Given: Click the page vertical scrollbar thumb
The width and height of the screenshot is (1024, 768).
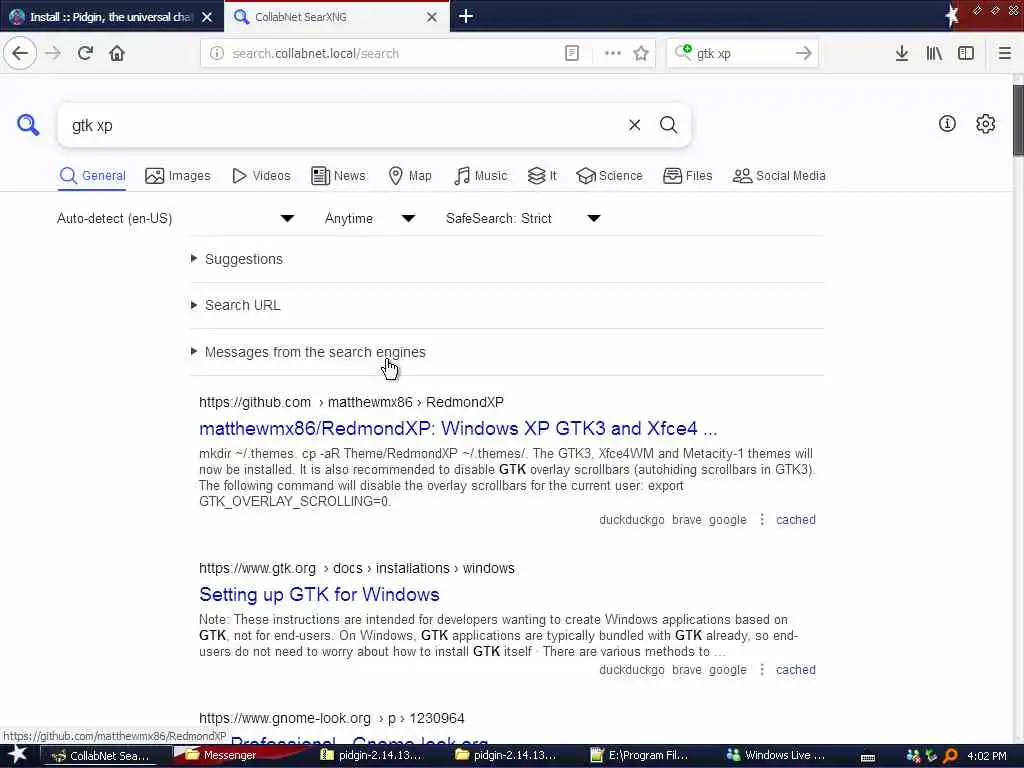Looking at the screenshot, I should pos(1018,121).
